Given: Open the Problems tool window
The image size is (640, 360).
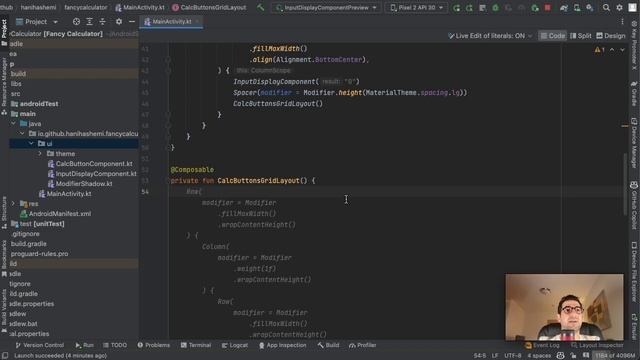Looking at the screenshot, I should [x=153, y=345].
